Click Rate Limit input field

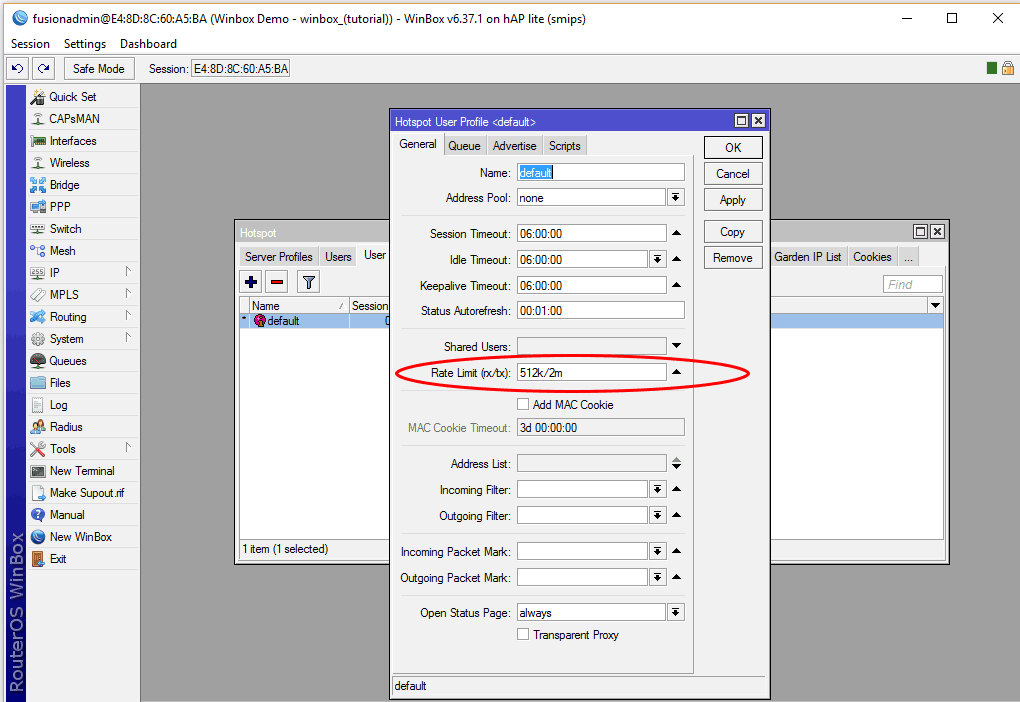(x=591, y=373)
